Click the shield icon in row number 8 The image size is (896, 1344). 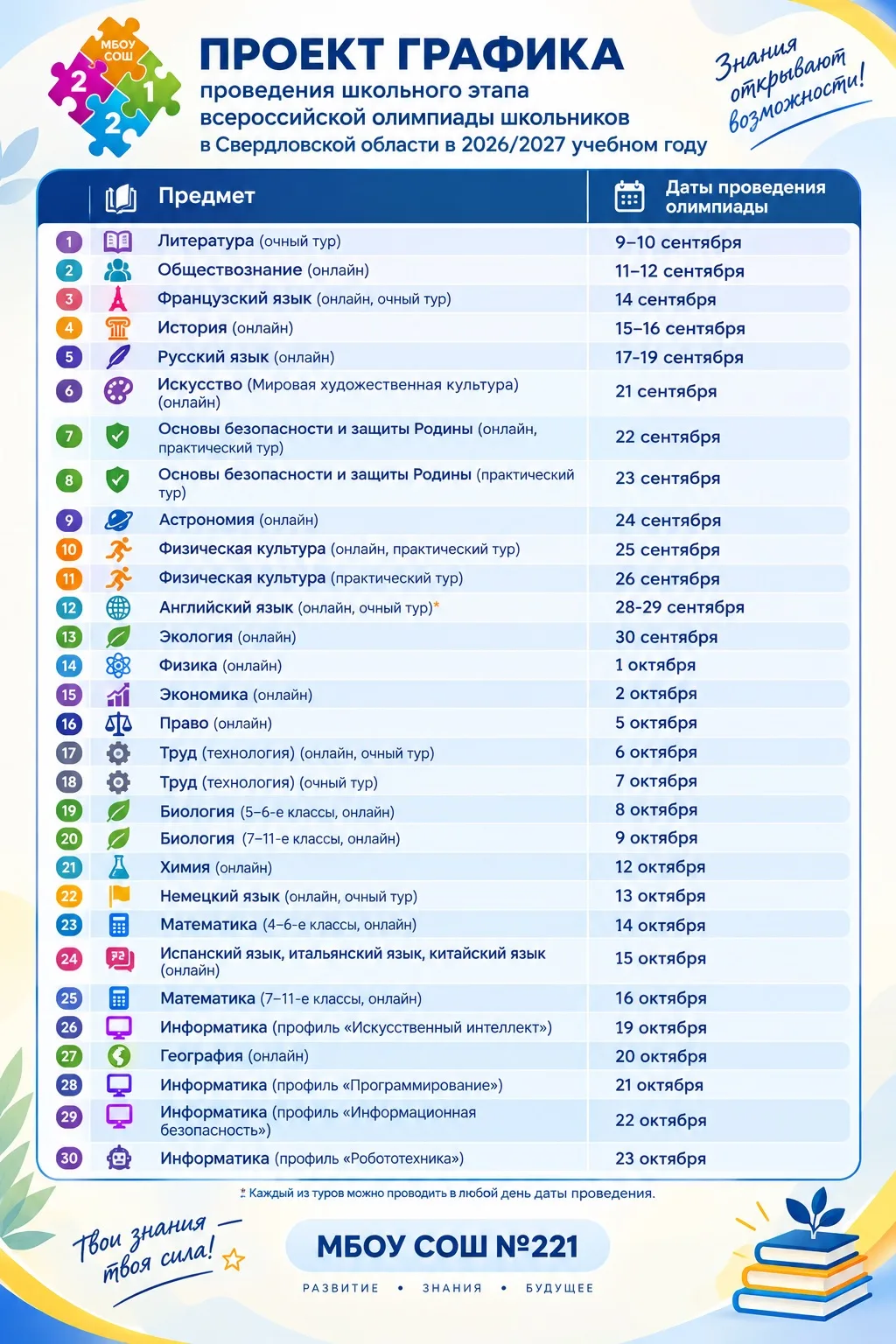pyautogui.click(x=117, y=479)
